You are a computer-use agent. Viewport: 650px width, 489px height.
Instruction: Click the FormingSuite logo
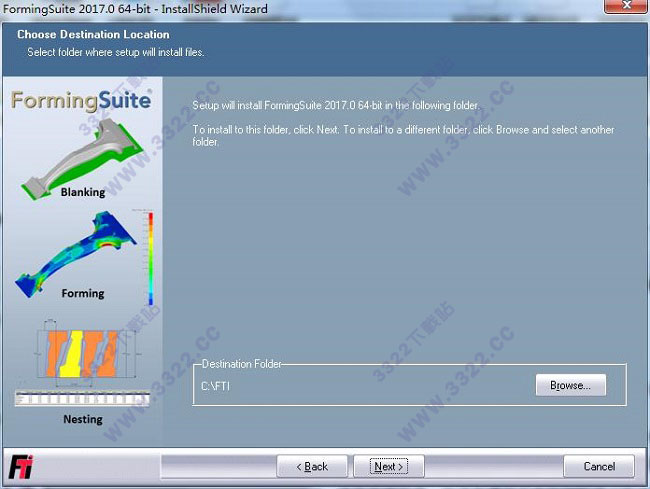coord(81,101)
